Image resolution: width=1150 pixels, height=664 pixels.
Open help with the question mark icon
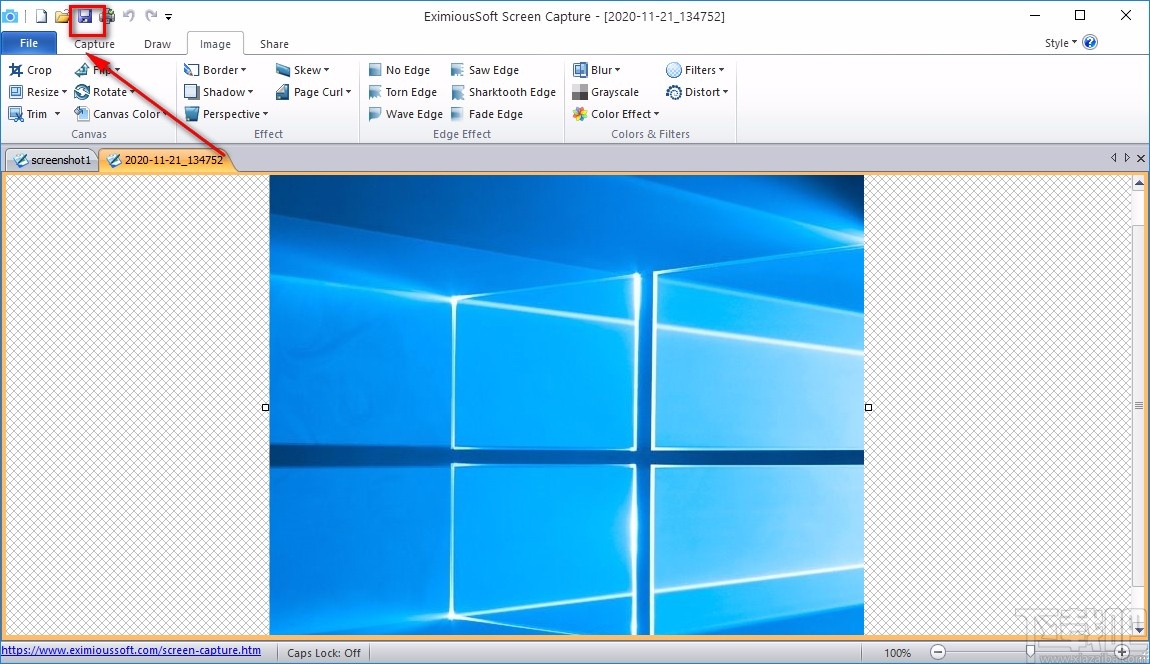pos(1091,43)
